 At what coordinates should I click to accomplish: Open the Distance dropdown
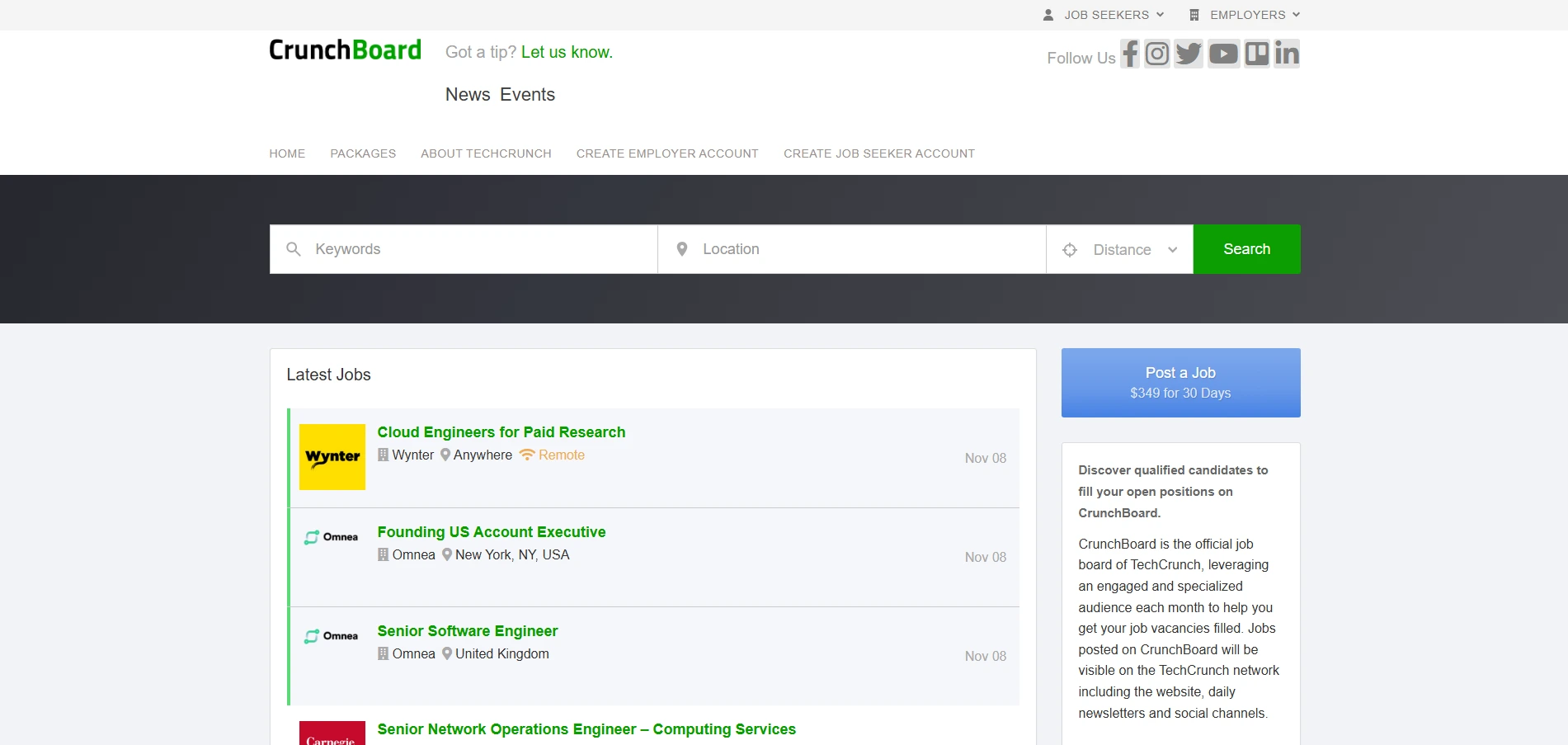1120,249
